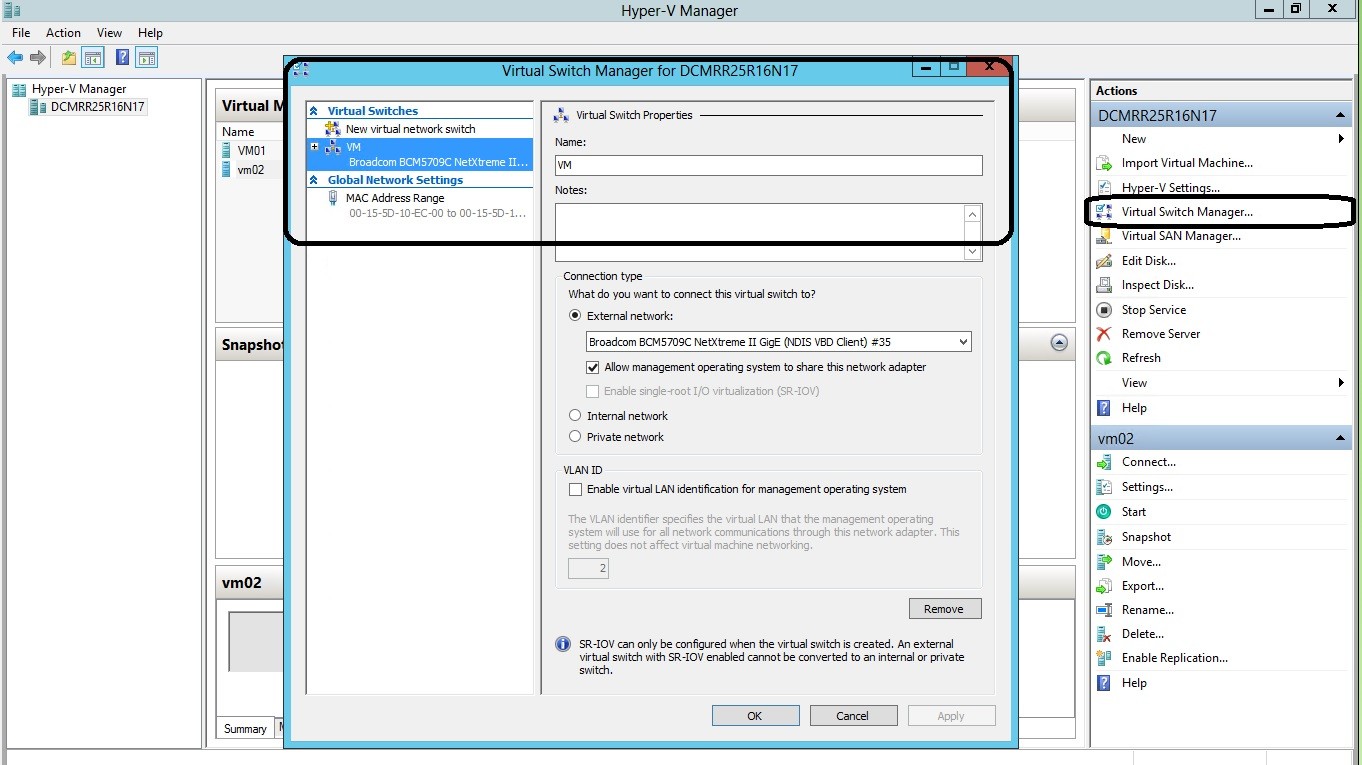Image resolution: width=1362 pixels, height=765 pixels.
Task: Click Help in vm02 actions section
Action: coord(1134,683)
